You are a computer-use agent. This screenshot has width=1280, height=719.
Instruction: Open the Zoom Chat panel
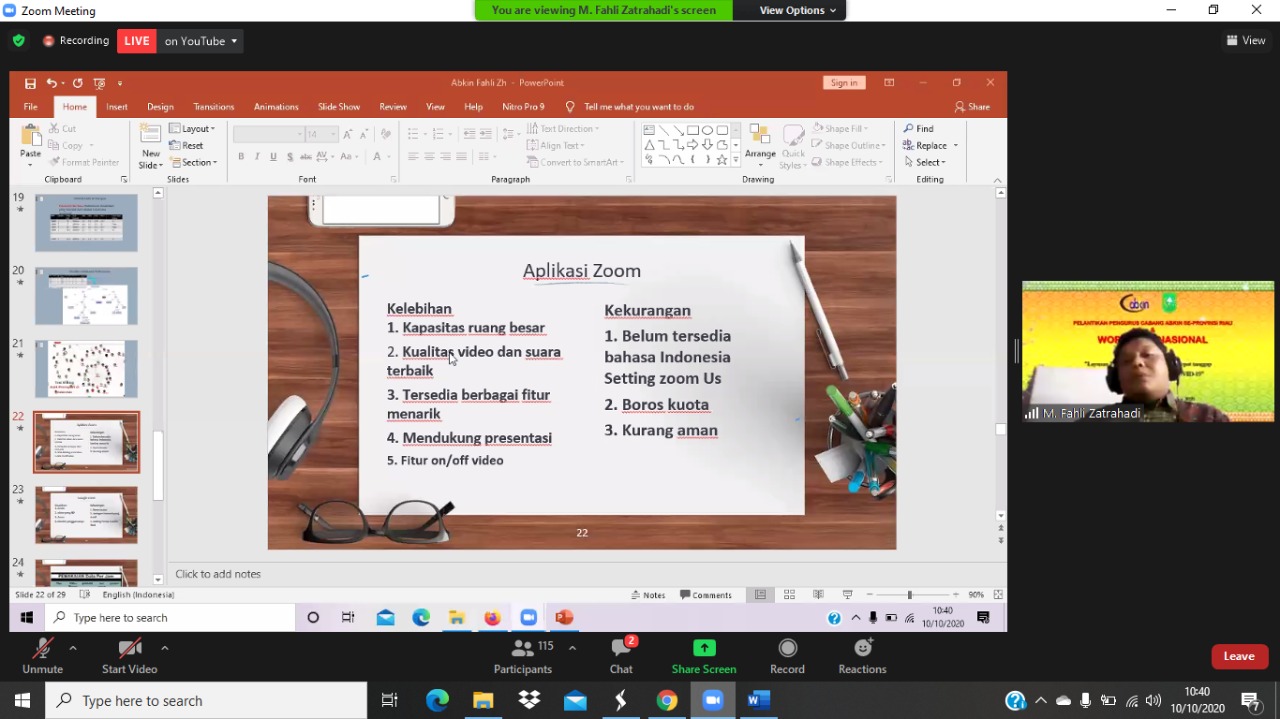(x=621, y=656)
